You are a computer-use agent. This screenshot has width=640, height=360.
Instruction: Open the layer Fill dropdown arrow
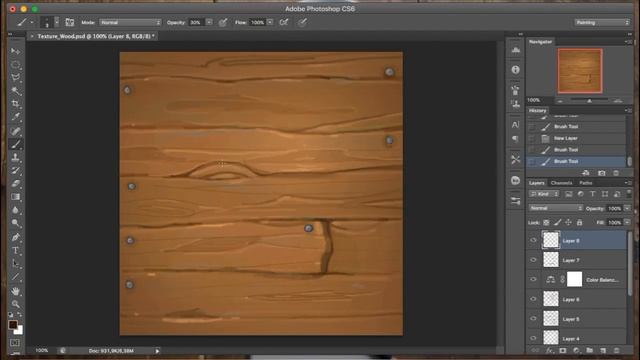627,222
